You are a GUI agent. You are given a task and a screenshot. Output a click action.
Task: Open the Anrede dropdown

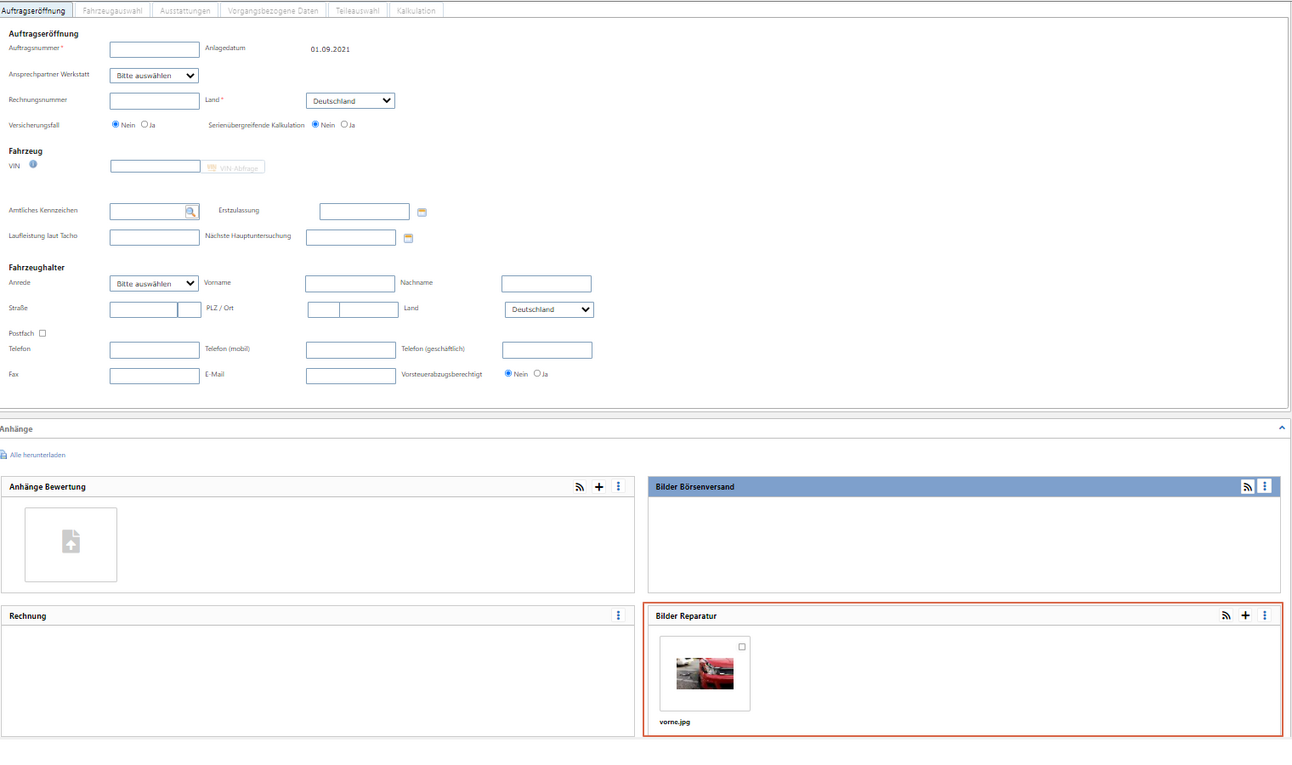[154, 284]
